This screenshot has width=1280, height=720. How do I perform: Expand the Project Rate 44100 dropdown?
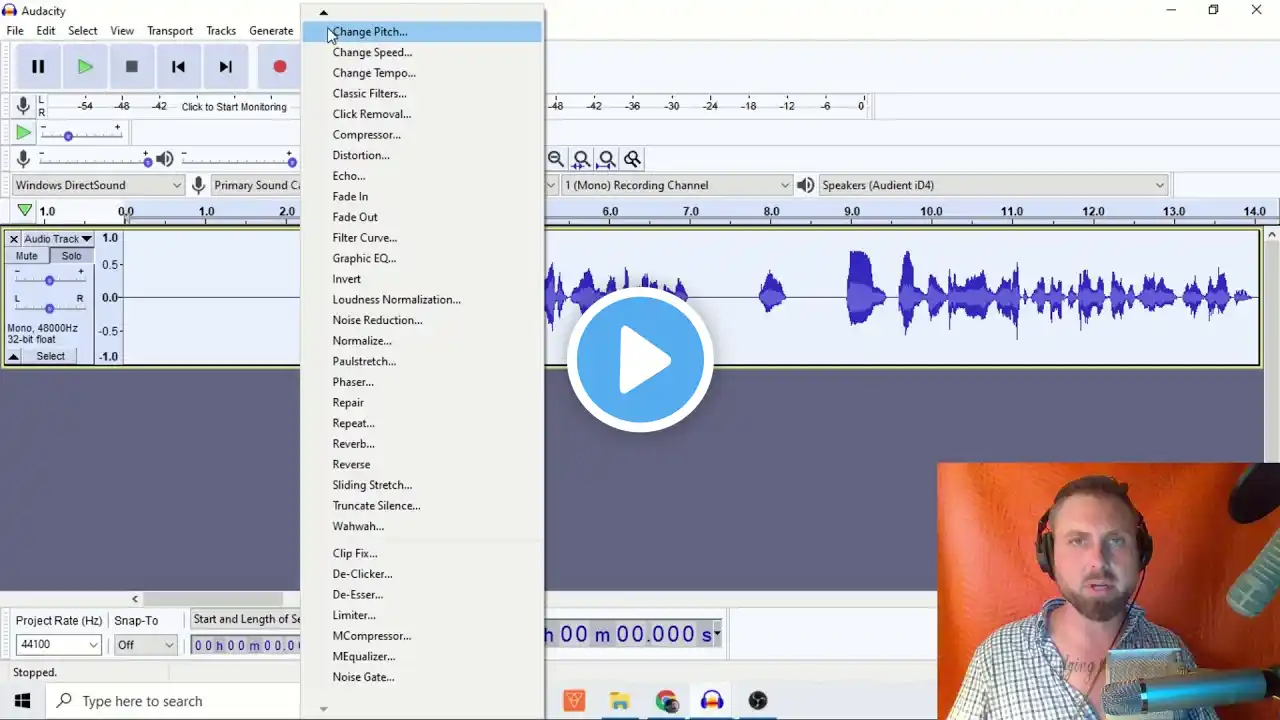(59, 645)
